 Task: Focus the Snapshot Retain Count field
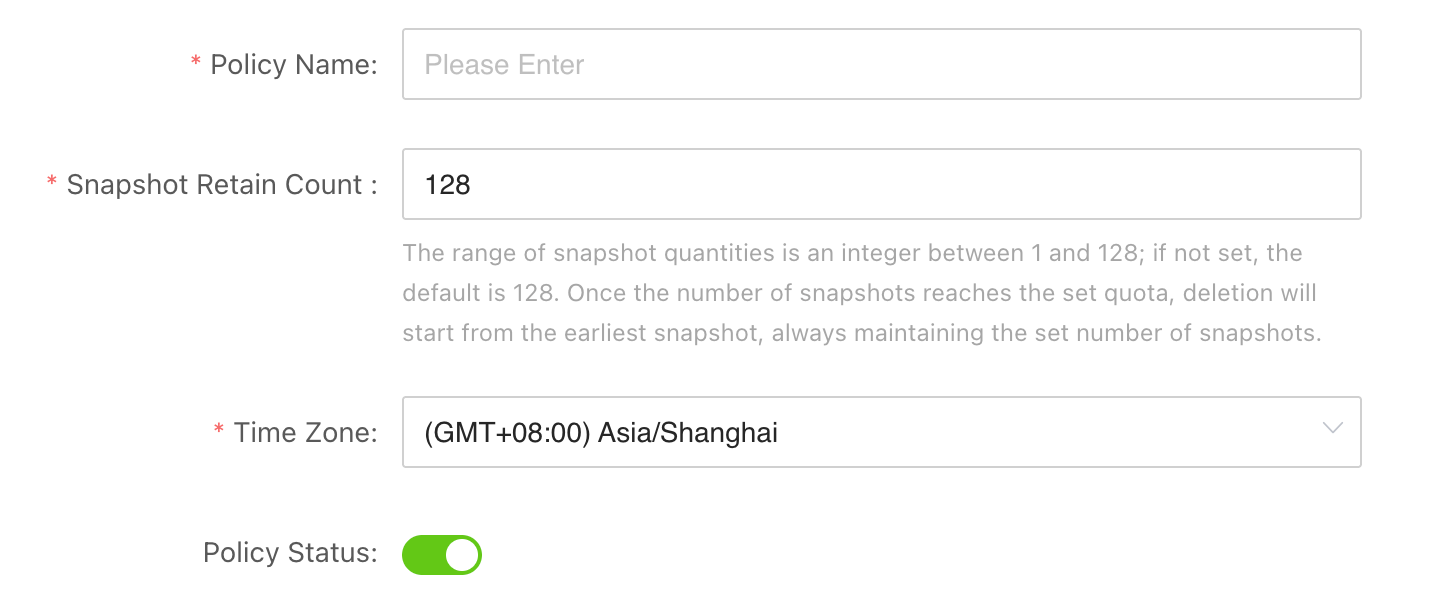880,184
